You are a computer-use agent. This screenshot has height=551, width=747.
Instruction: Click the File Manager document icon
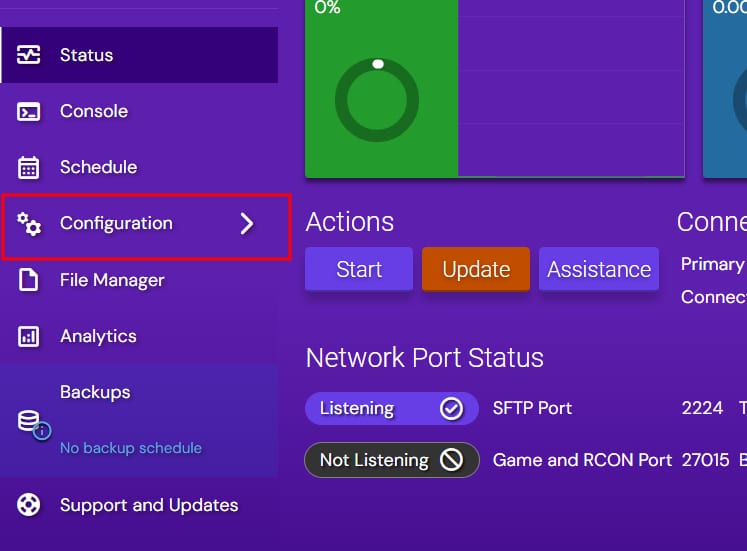click(29, 280)
